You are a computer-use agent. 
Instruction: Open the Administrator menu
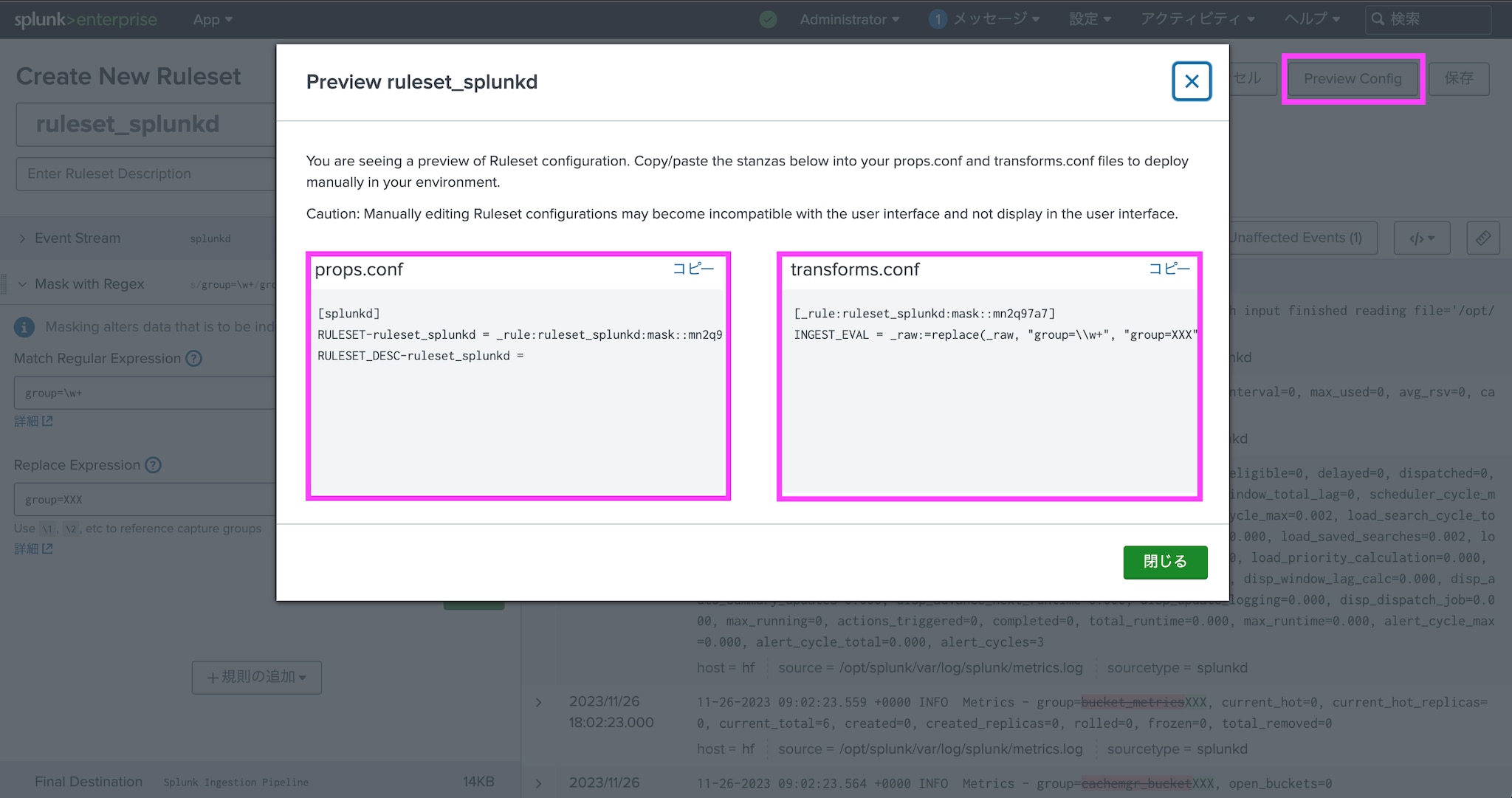(849, 19)
